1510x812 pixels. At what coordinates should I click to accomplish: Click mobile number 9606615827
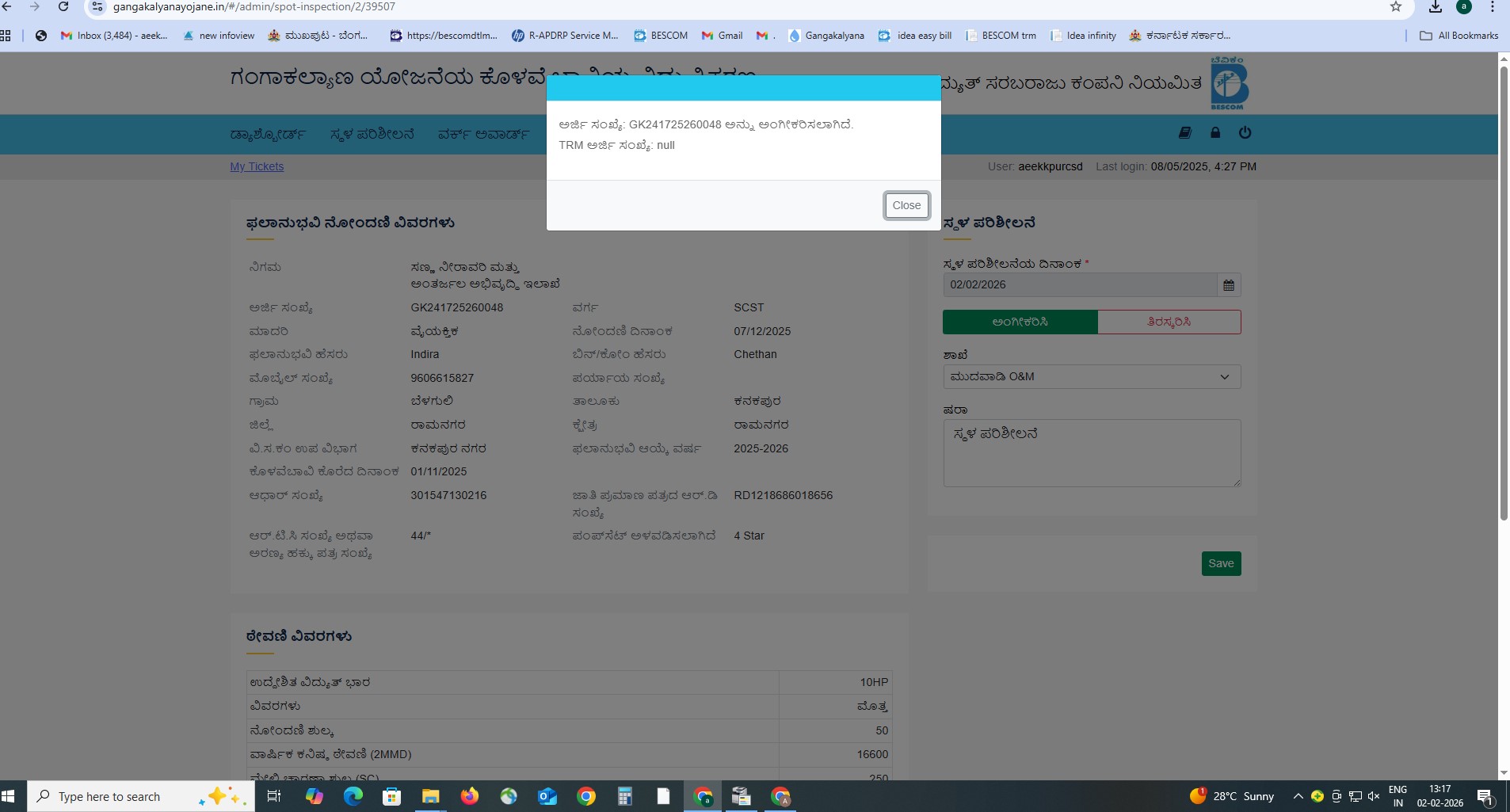[x=442, y=378]
